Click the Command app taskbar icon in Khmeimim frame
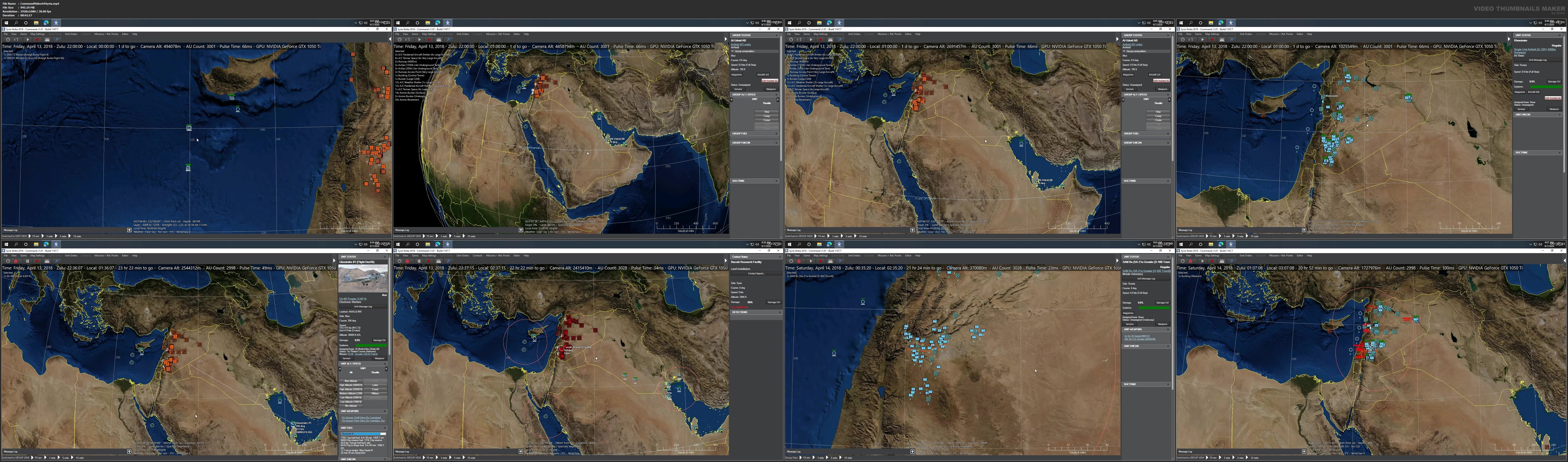 (1231, 23)
